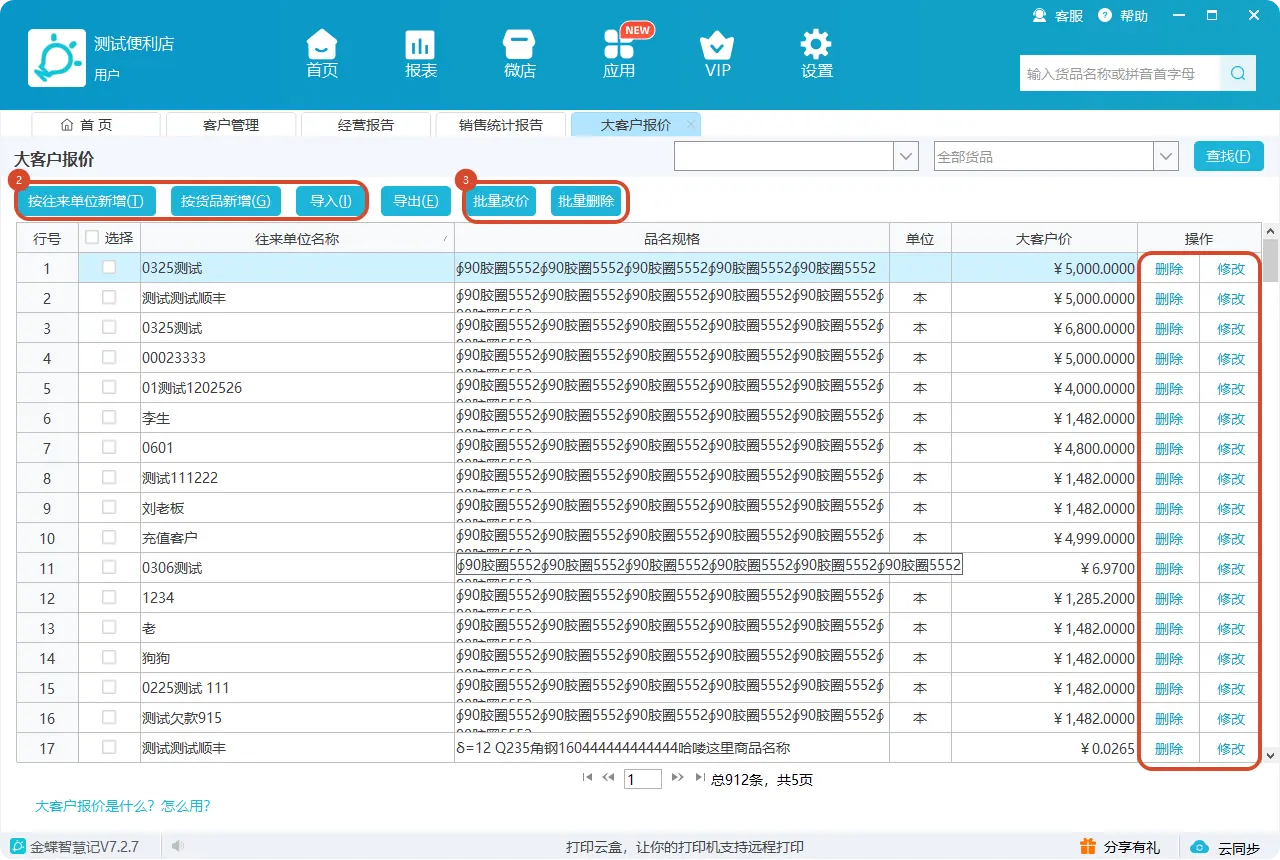Go to the first page arrow
The image size is (1280, 860).
587,778
